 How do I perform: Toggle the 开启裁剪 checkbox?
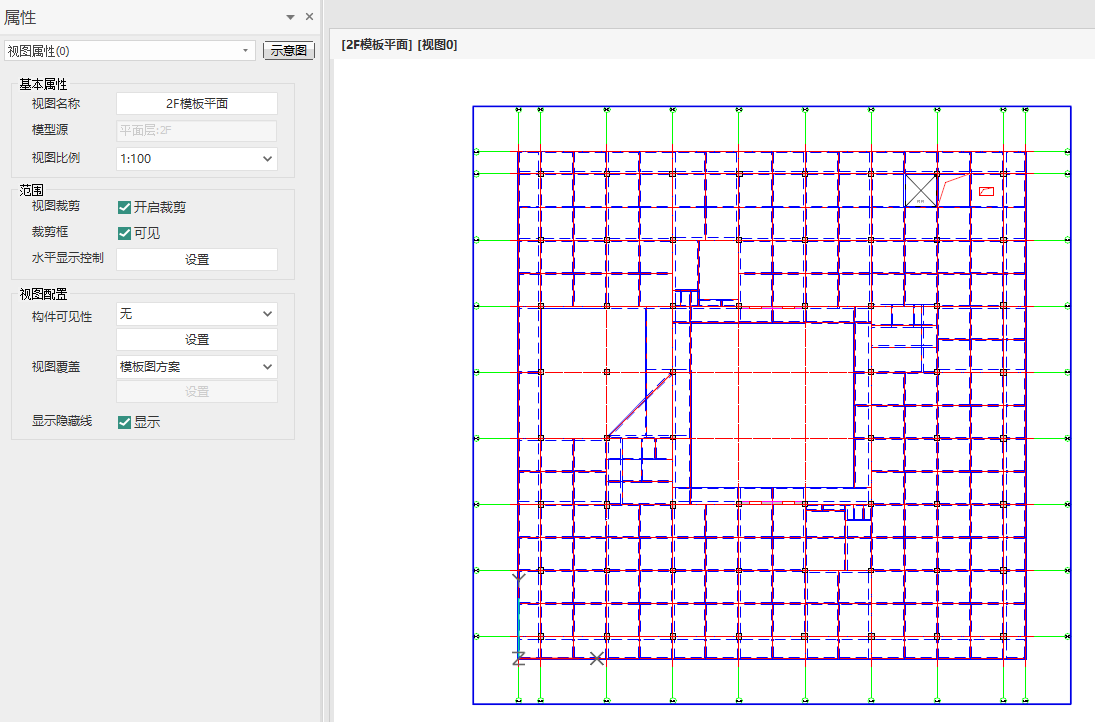tap(124, 207)
